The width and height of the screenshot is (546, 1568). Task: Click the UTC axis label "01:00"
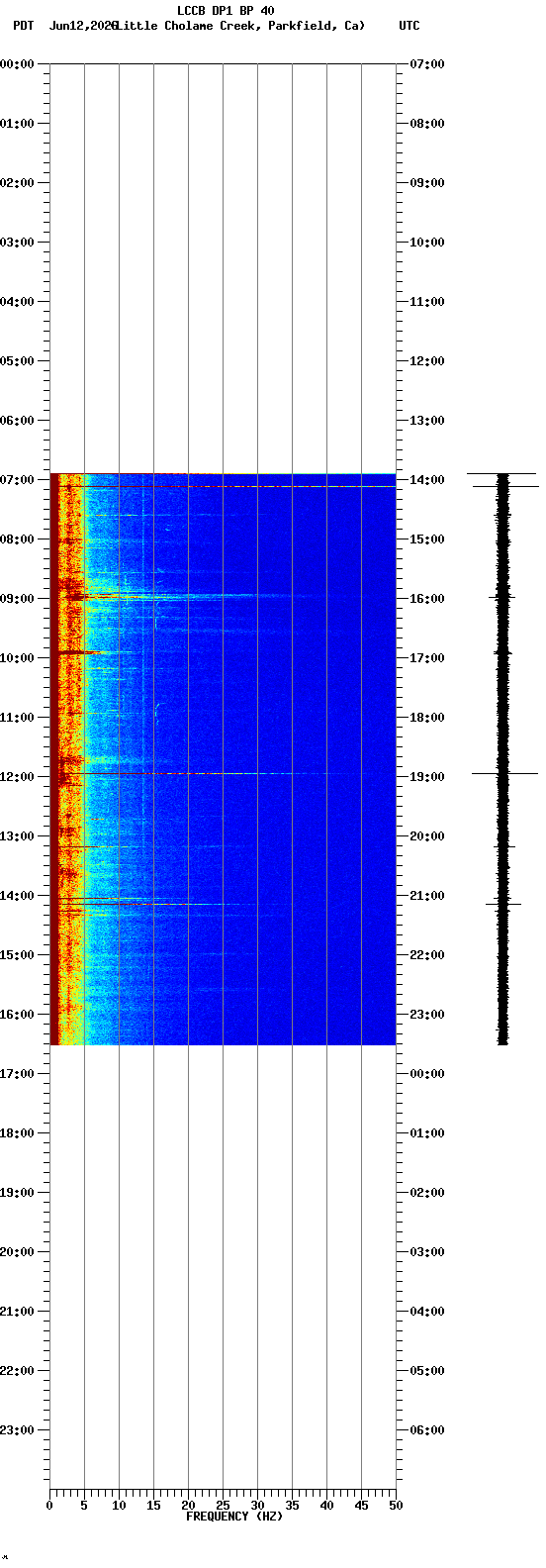(x=426, y=1133)
